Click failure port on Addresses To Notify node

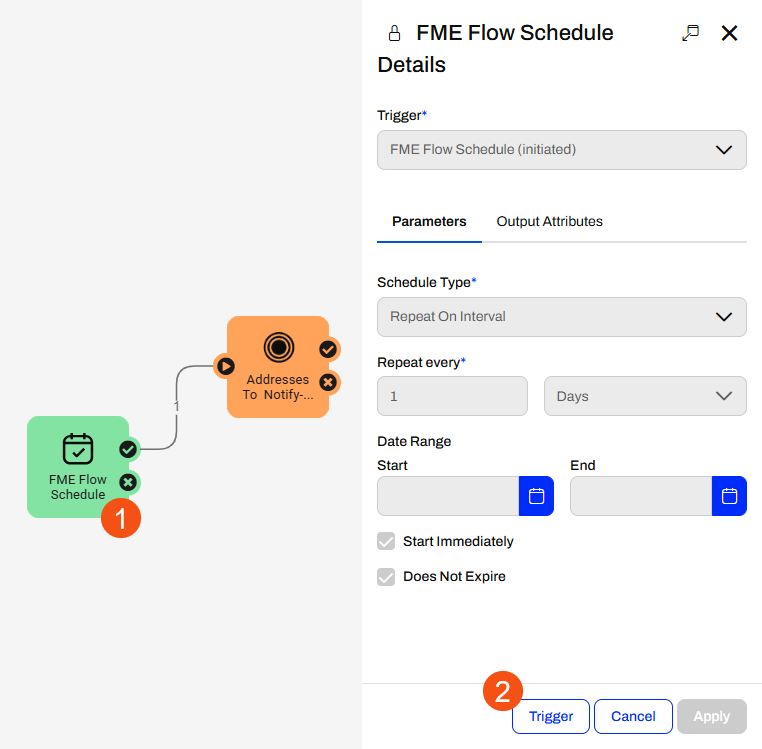click(328, 382)
